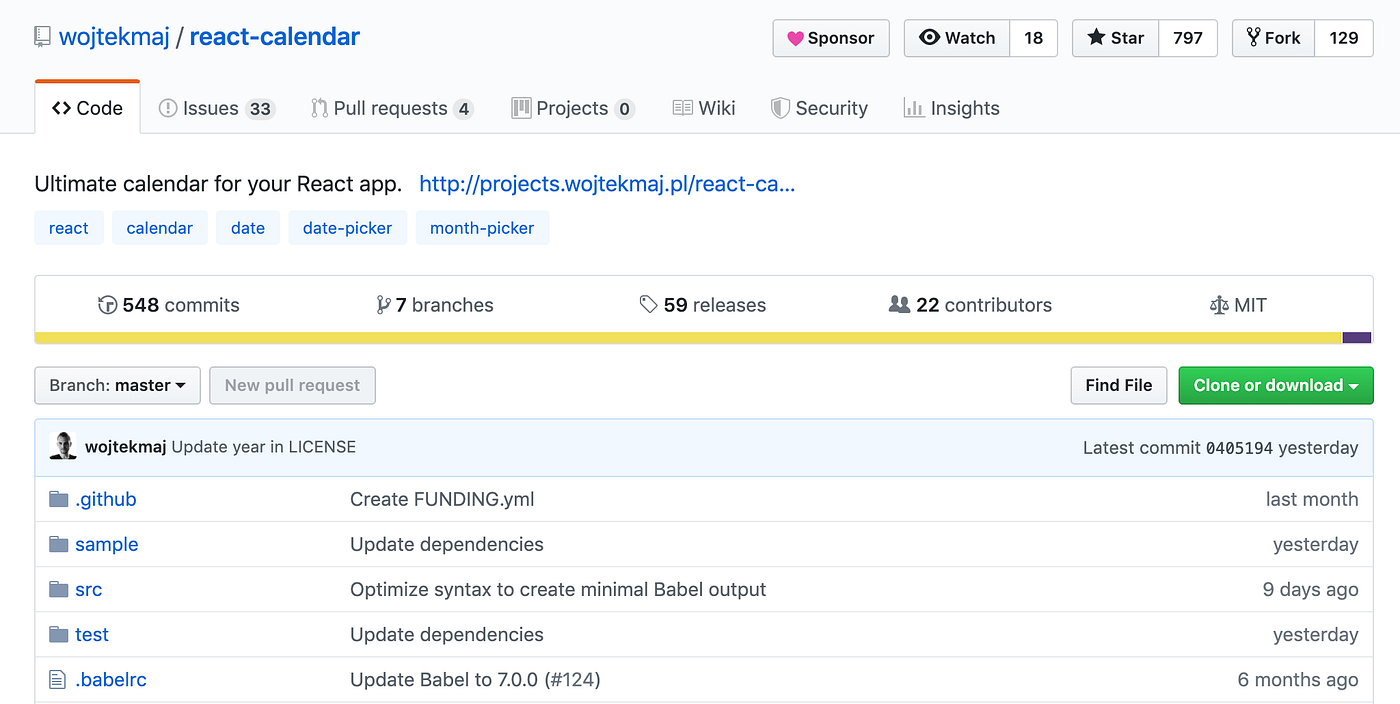Click the eye icon on Watch button
This screenshot has height=704, width=1400.
pyautogui.click(x=930, y=38)
